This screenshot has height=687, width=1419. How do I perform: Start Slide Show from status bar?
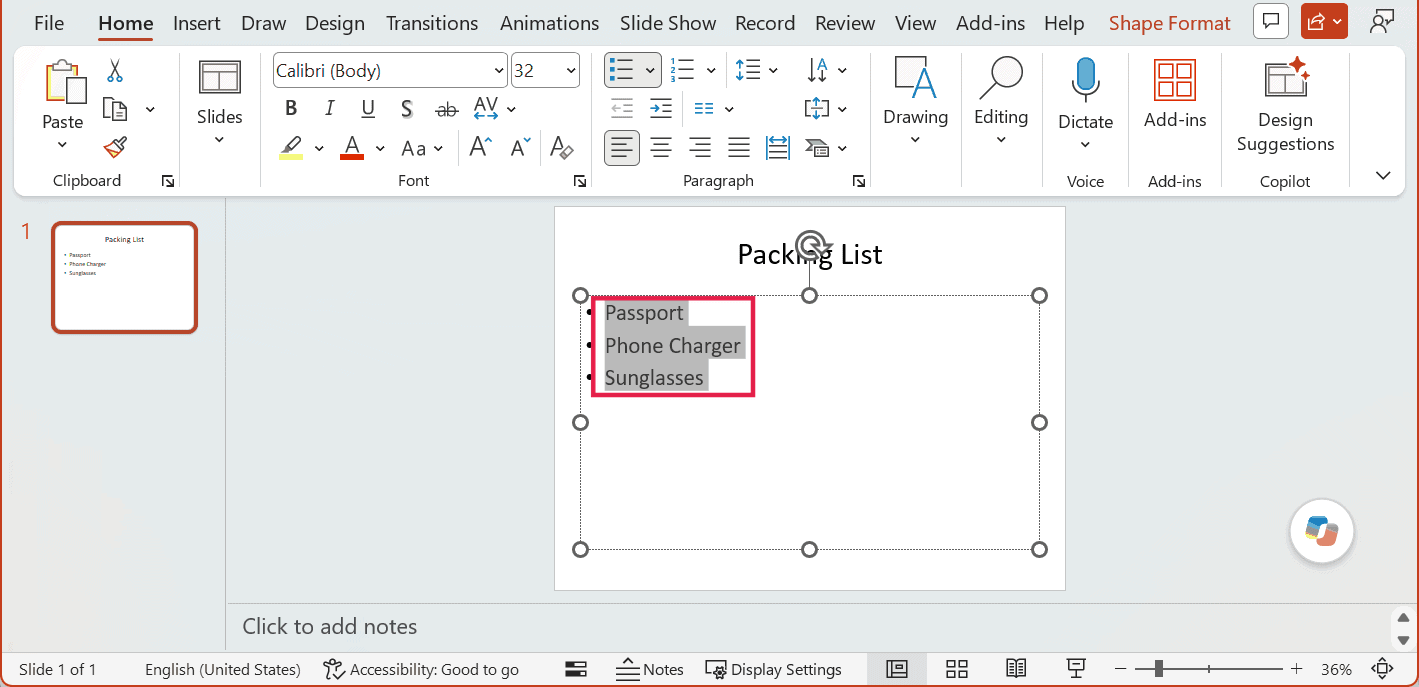[x=1077, y=669]
